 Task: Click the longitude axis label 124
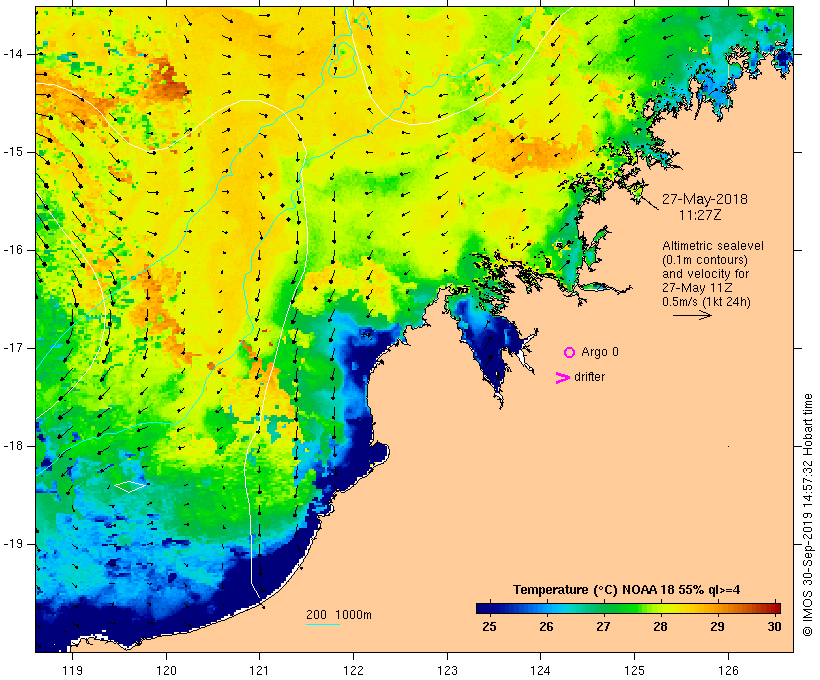pyautogui.click(x=541, y=670)
